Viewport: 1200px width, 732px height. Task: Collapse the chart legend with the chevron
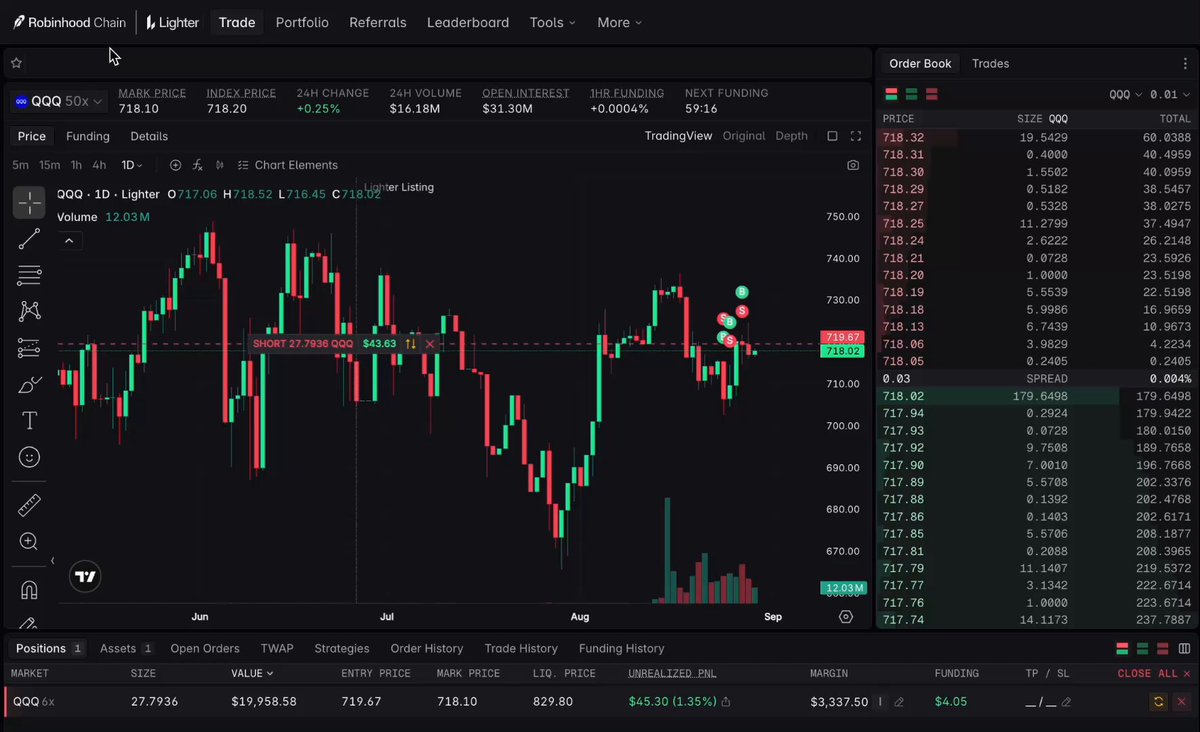(69, 240)
